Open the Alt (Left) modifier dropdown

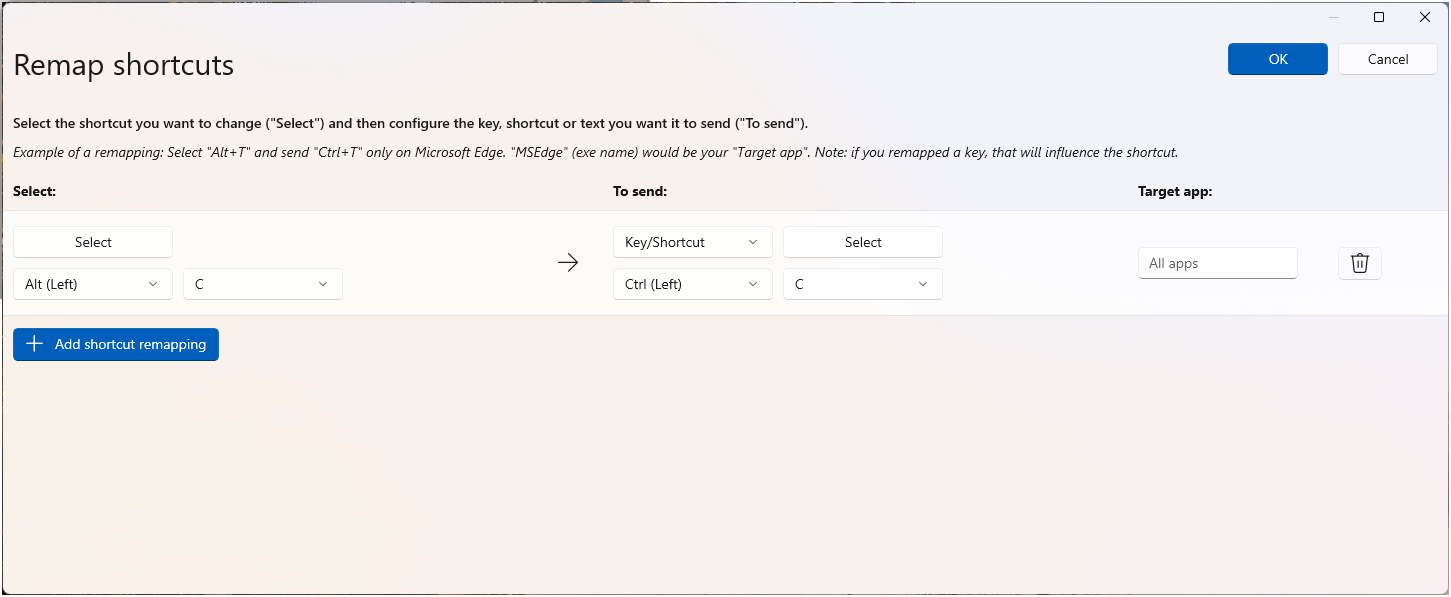92,284
